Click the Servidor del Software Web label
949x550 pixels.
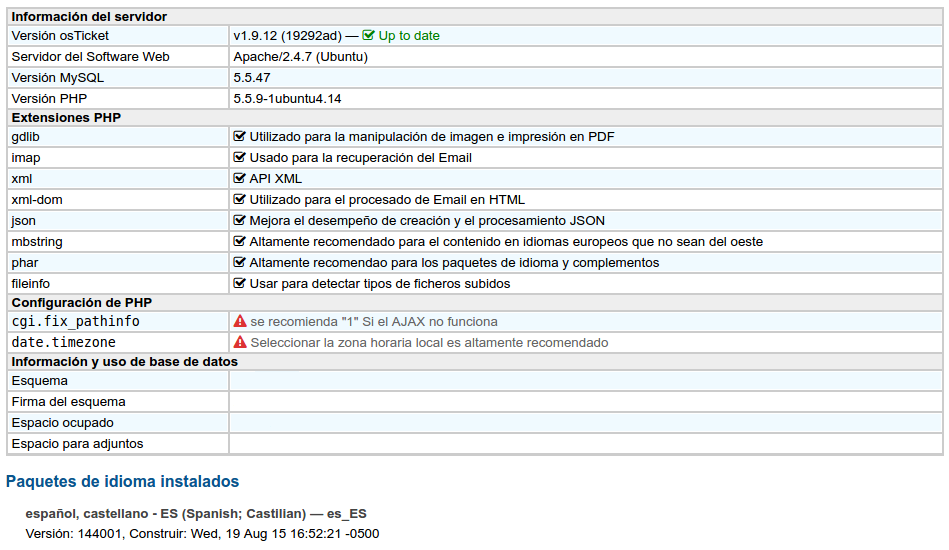tap(90, 57)
